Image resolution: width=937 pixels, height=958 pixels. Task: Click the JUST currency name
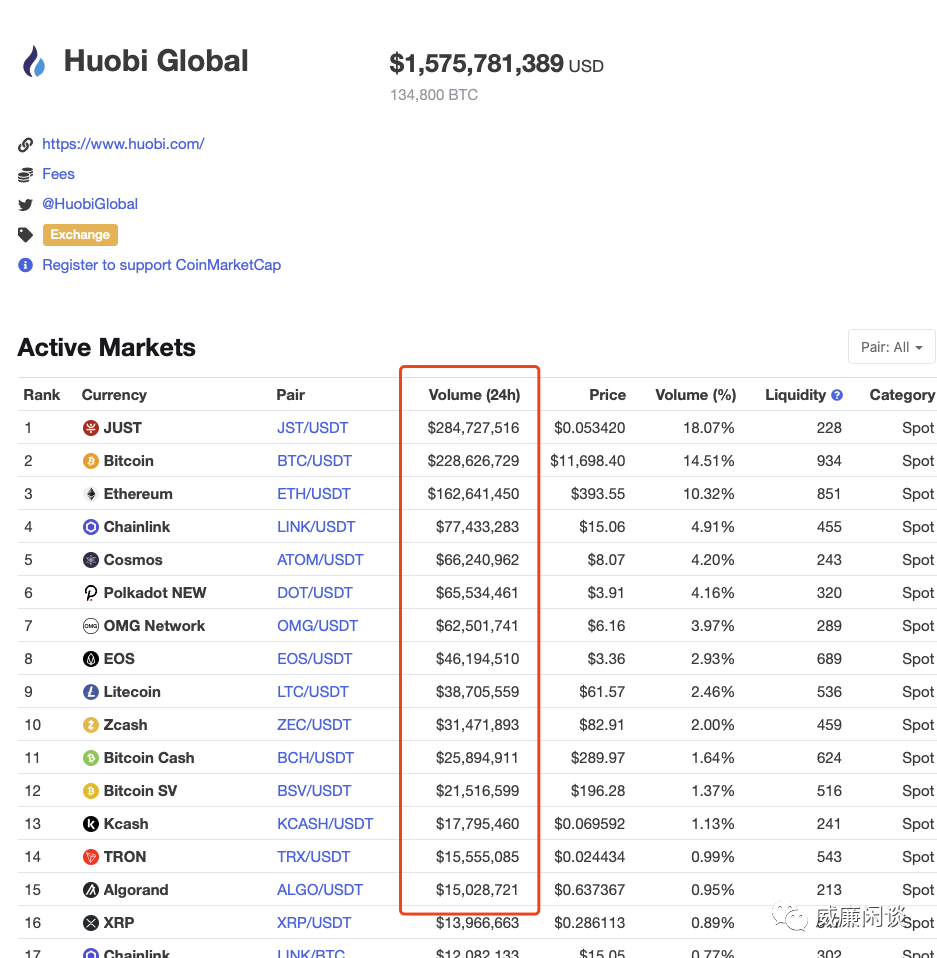[123, 428]
